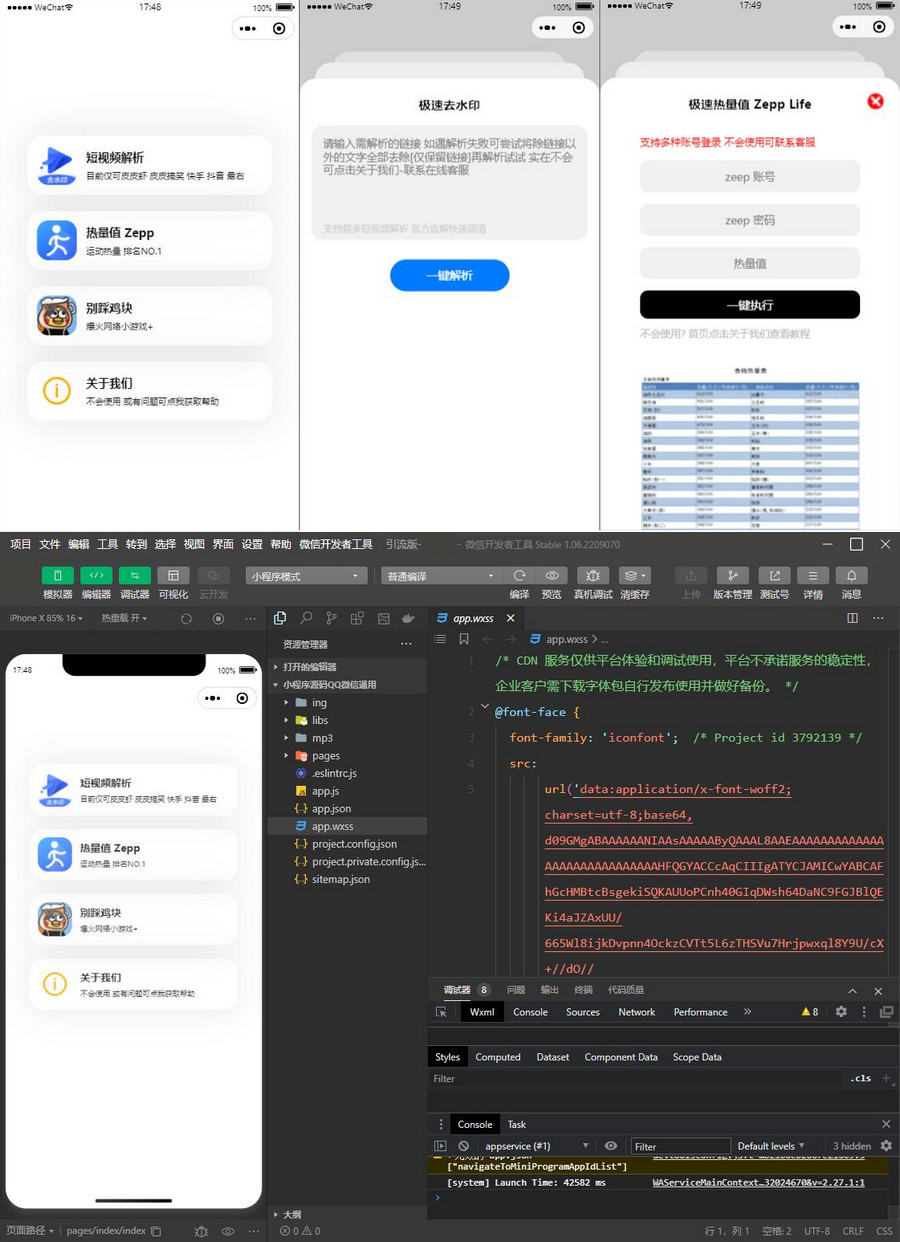The height and width of the screenshot is (1242, 900).
Task: Open the 小程序模式 mode dropdown
Action: (x=305, y=576)
